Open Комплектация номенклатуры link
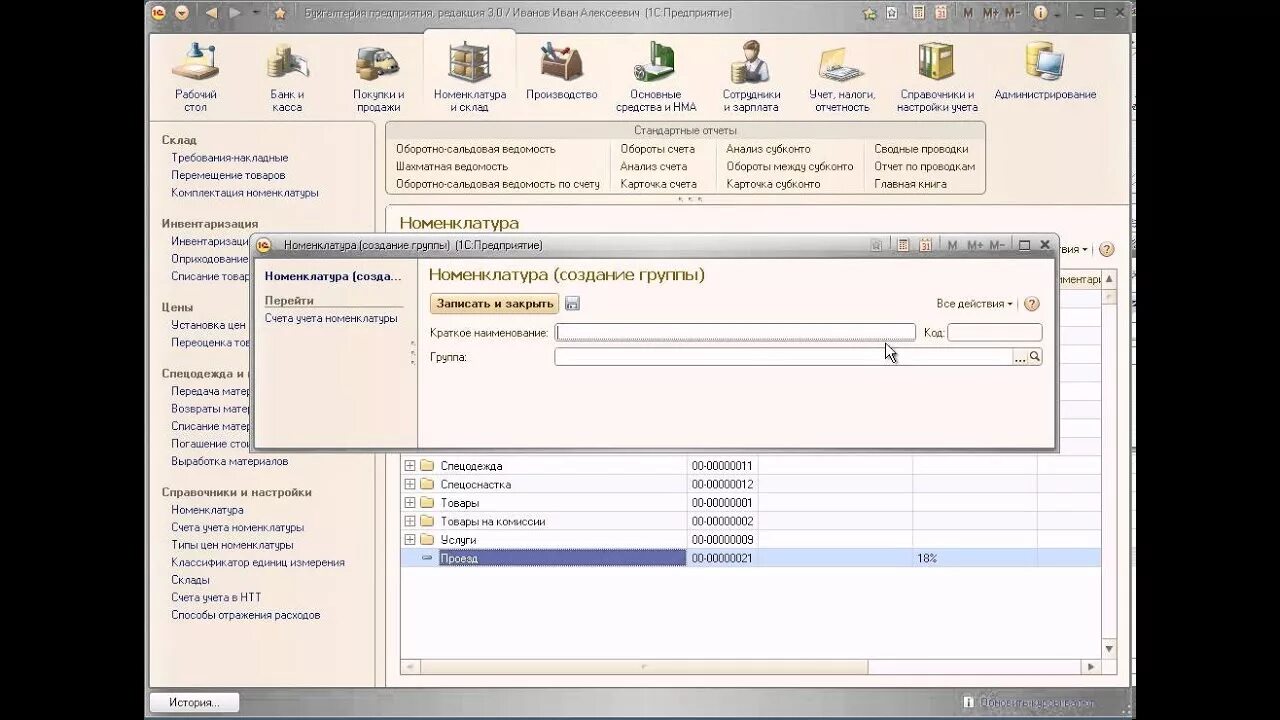The image size is (1280, 720). click(x=244, y=193)
